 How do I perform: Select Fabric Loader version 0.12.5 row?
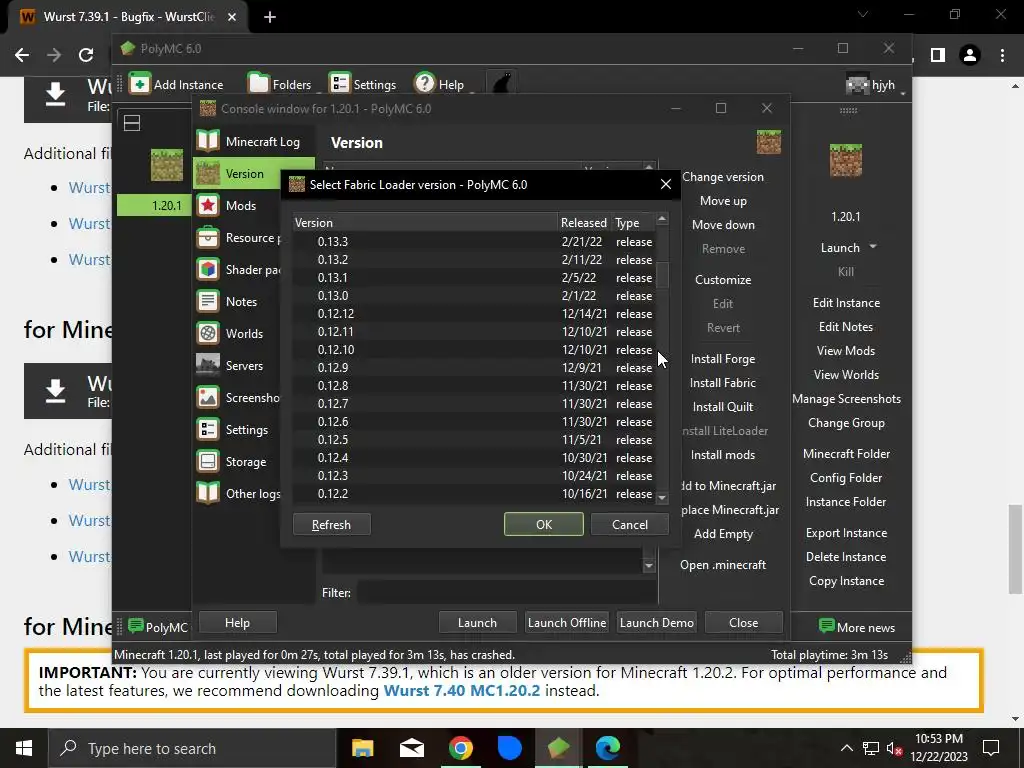point(473,440)
